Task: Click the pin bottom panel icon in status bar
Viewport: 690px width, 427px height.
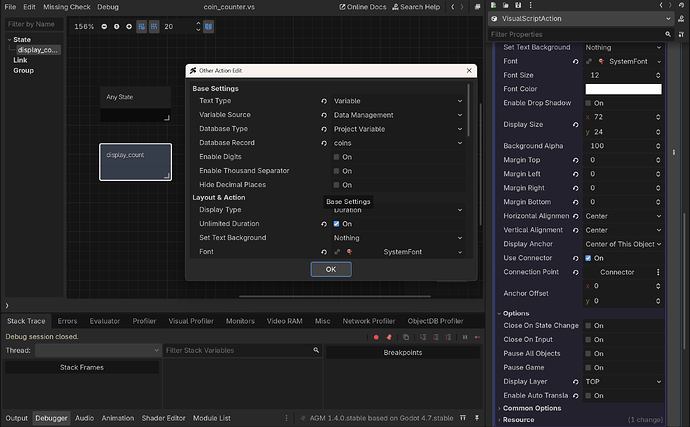Action: (x=477, y=418)
